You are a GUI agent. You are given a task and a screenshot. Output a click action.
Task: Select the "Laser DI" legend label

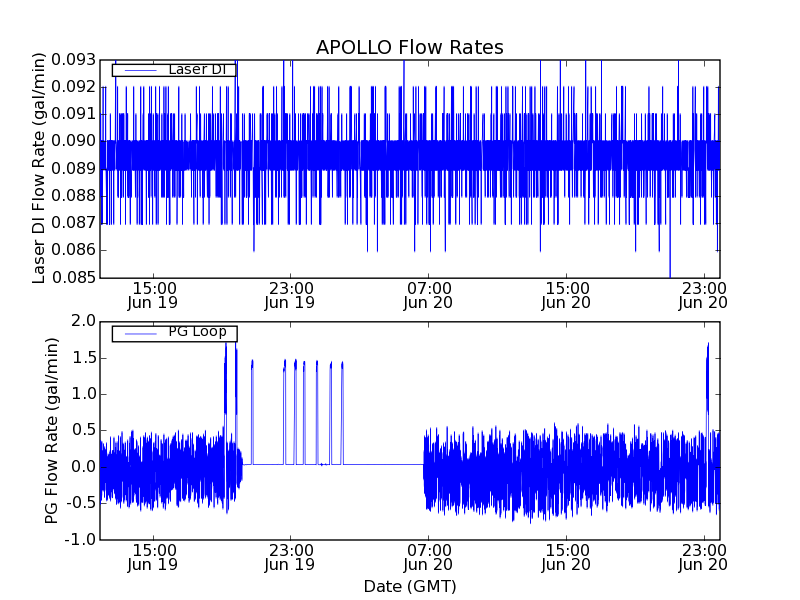[200, 69]
